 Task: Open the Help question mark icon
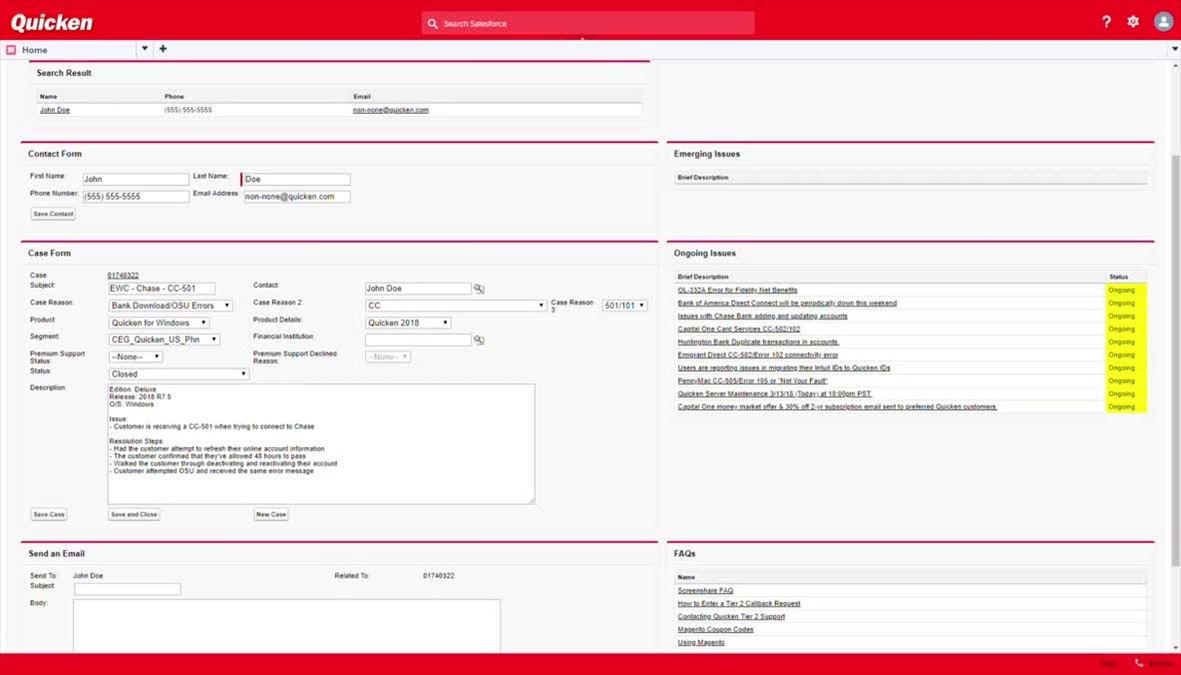[1106, 22]
